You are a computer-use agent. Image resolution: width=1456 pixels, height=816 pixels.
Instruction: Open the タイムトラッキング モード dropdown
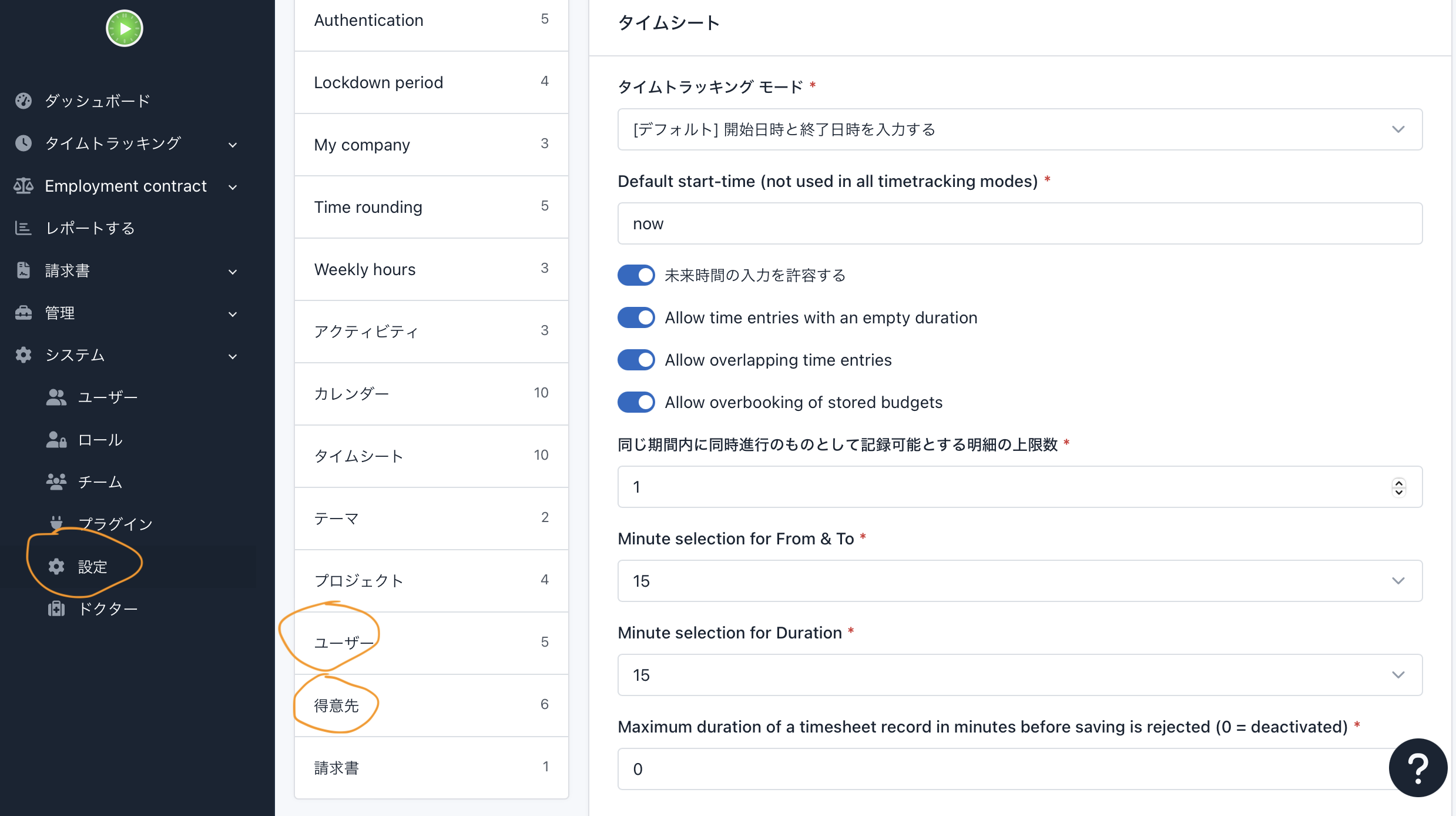tap(1019, 129)
